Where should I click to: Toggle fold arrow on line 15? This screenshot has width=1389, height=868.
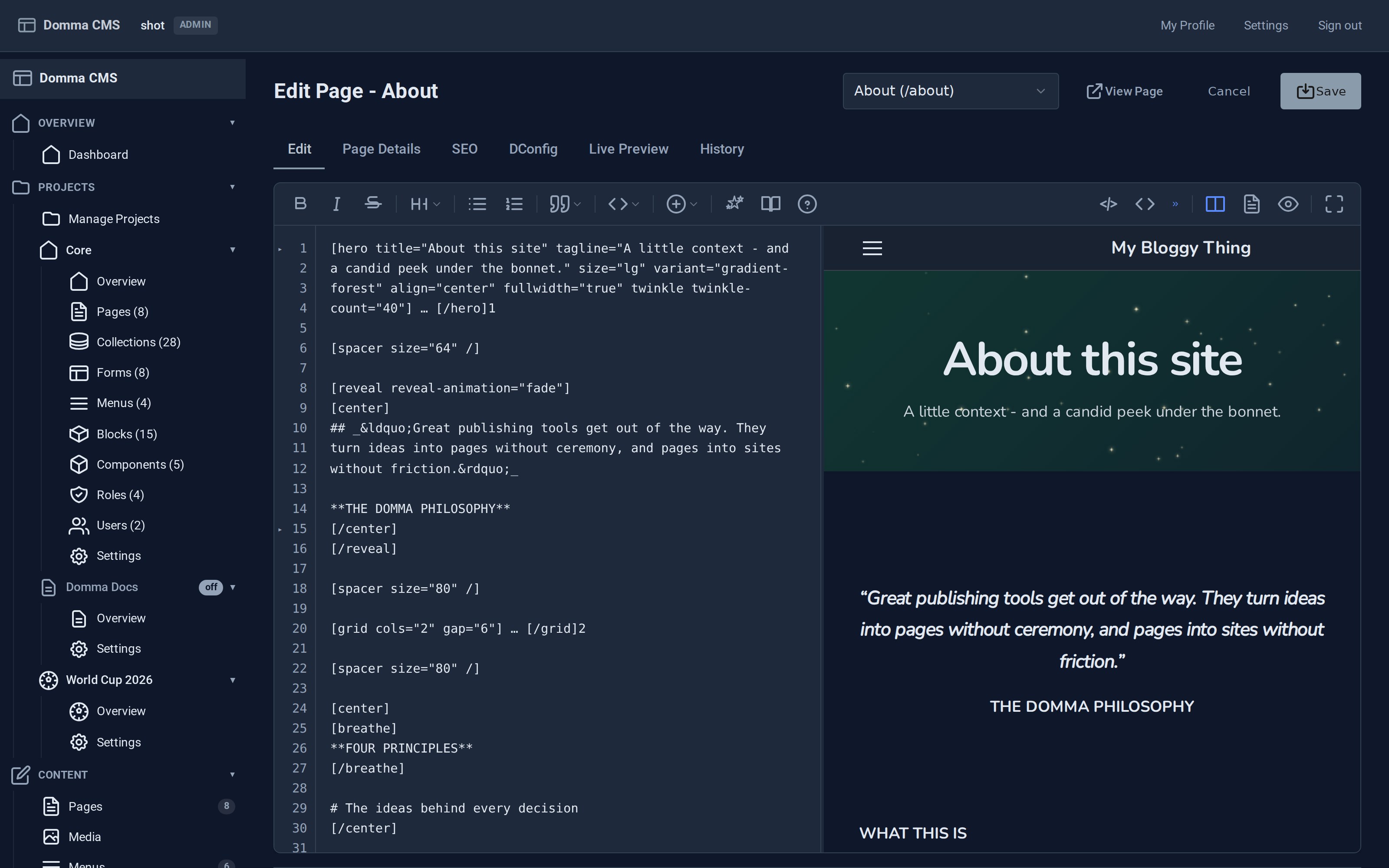pyautogui.click(x=280, y=529)
